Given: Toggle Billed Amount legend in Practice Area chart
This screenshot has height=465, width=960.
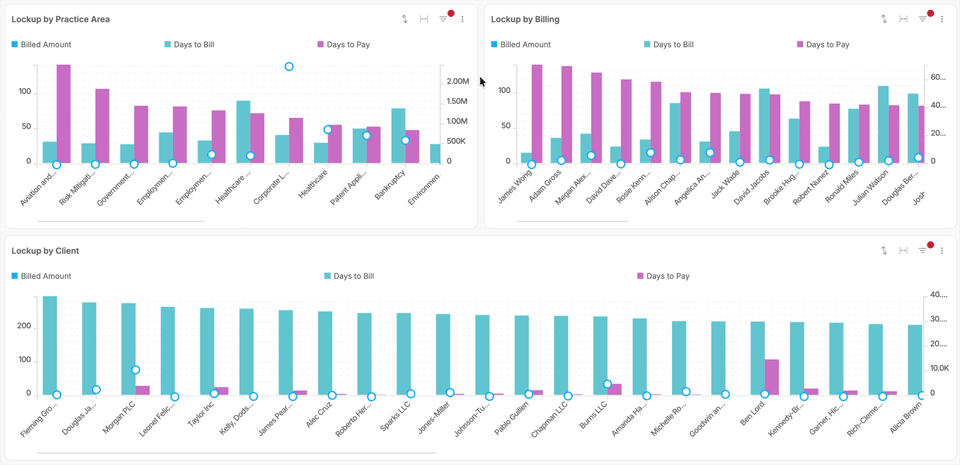Looking at the screenshot, I should [x=45, y=45].
